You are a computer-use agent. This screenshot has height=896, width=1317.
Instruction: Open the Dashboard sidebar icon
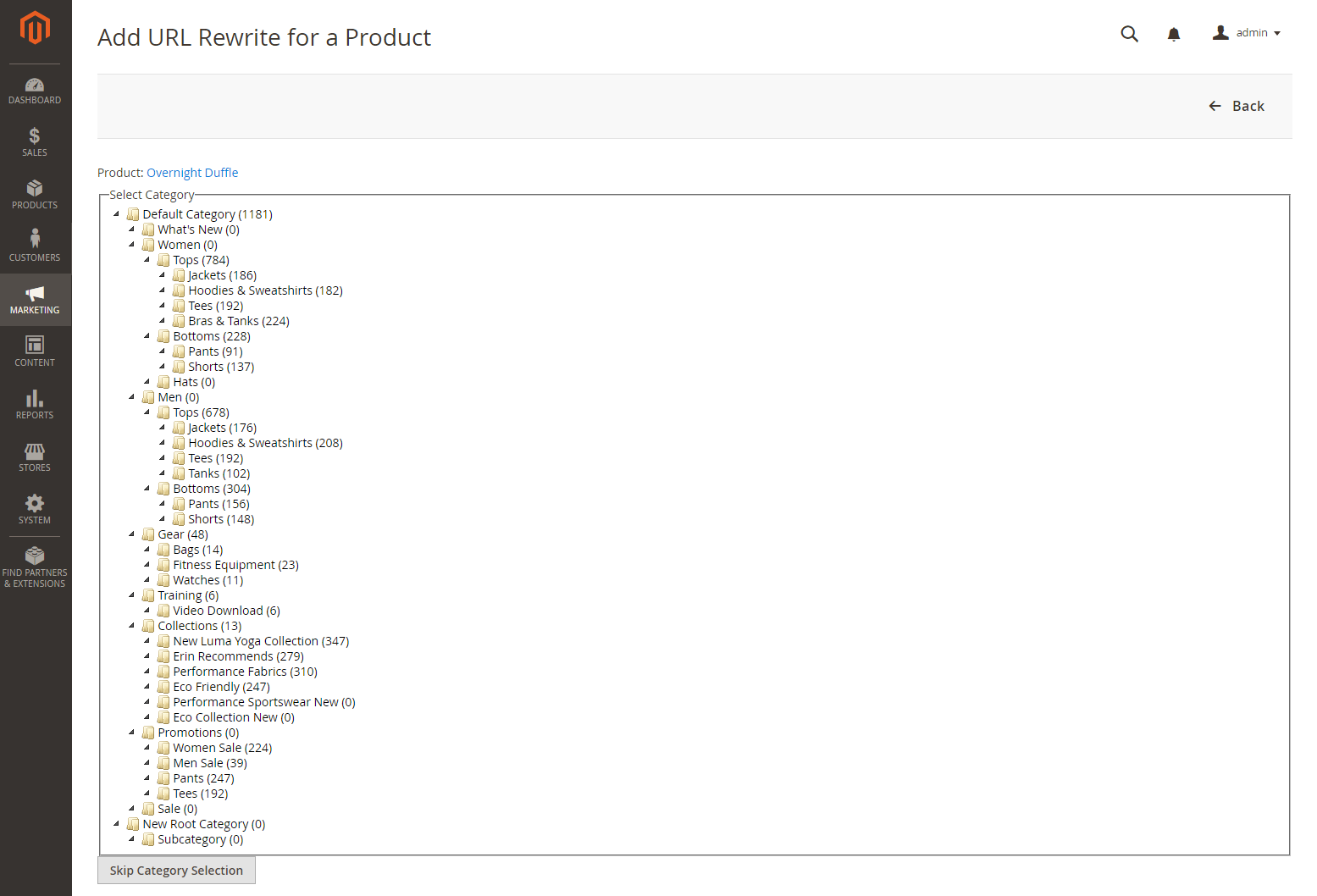(35, 85)
